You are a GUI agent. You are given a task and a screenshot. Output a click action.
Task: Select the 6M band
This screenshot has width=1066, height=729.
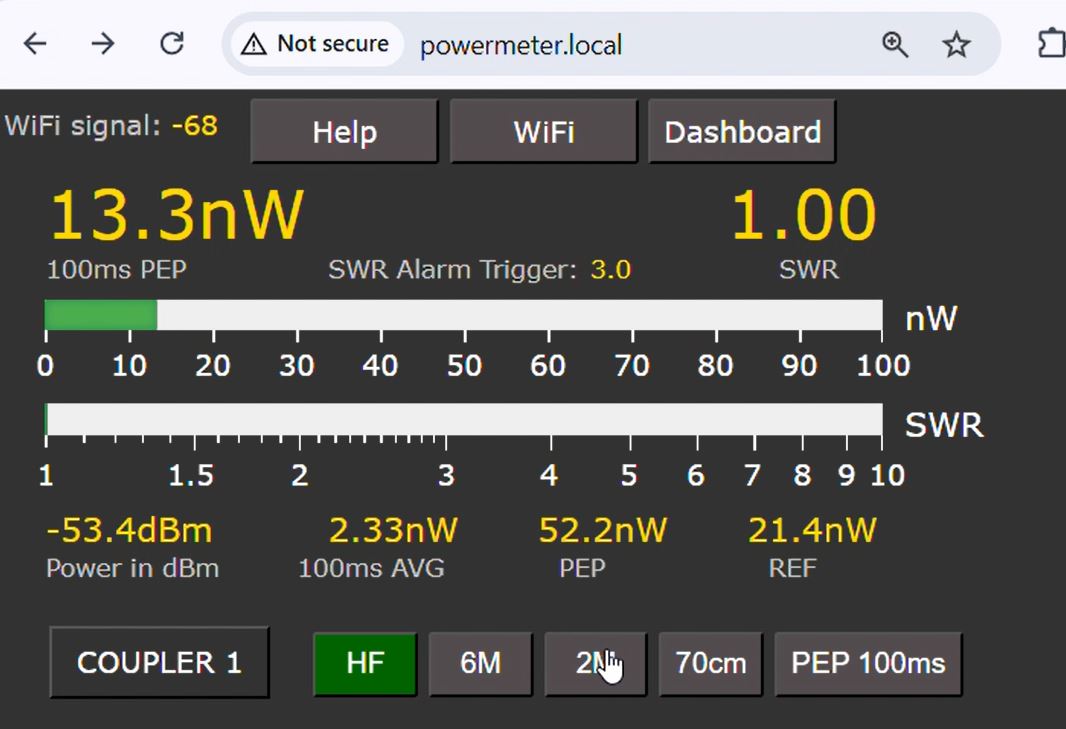click(x=480, y=663)
